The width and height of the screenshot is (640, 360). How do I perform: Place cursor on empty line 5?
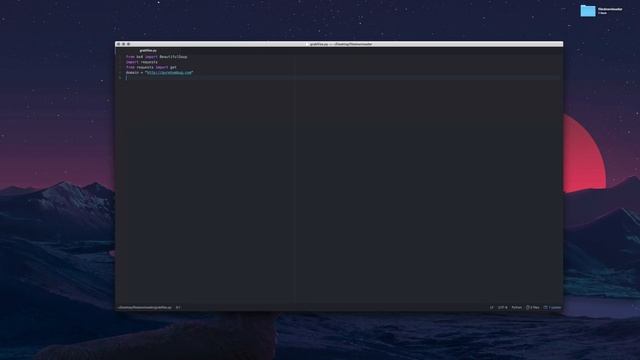[x=343, y=78]
